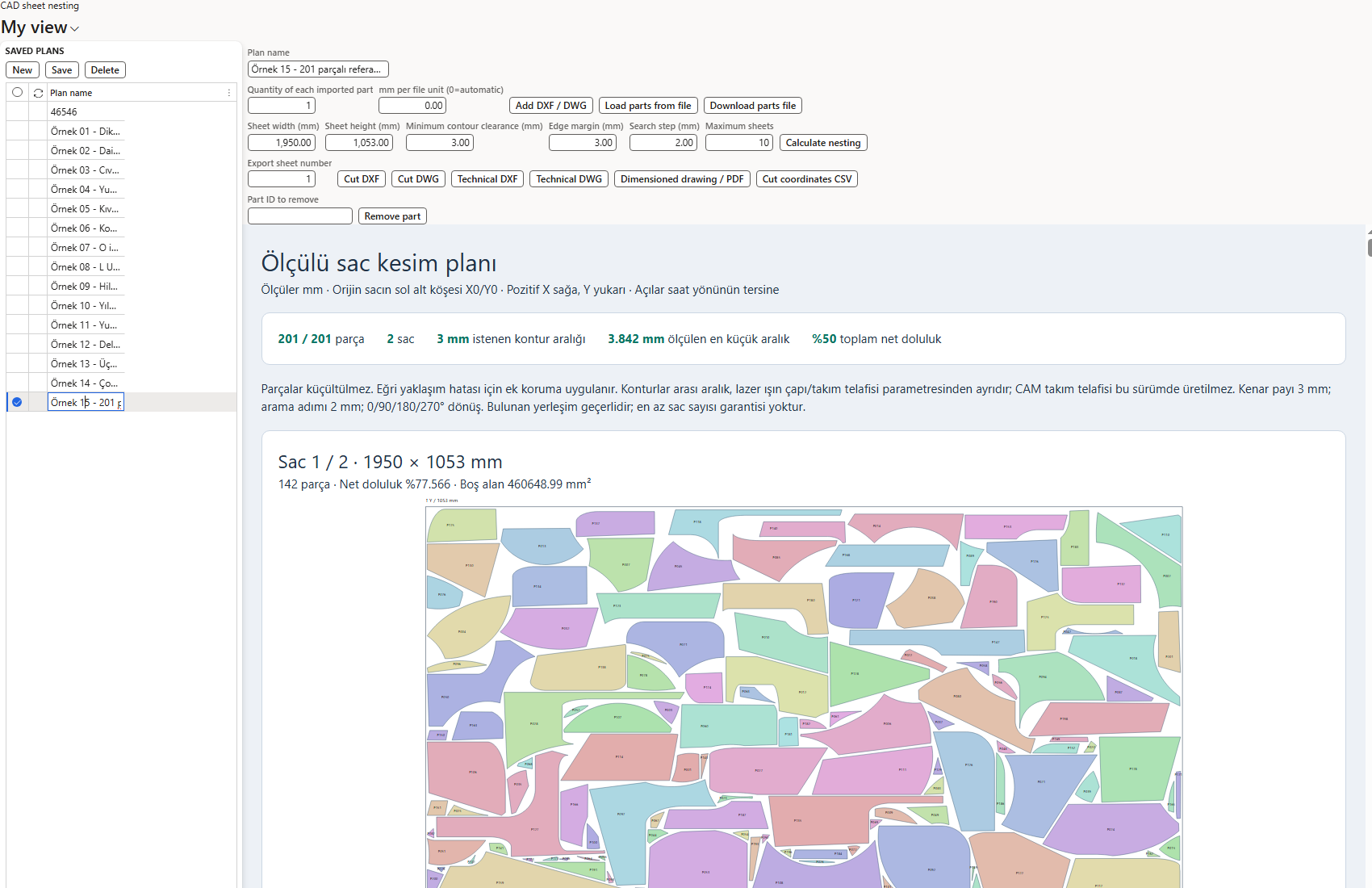
Task: Focus the Part ID to remove field
Action: [300, 216]
